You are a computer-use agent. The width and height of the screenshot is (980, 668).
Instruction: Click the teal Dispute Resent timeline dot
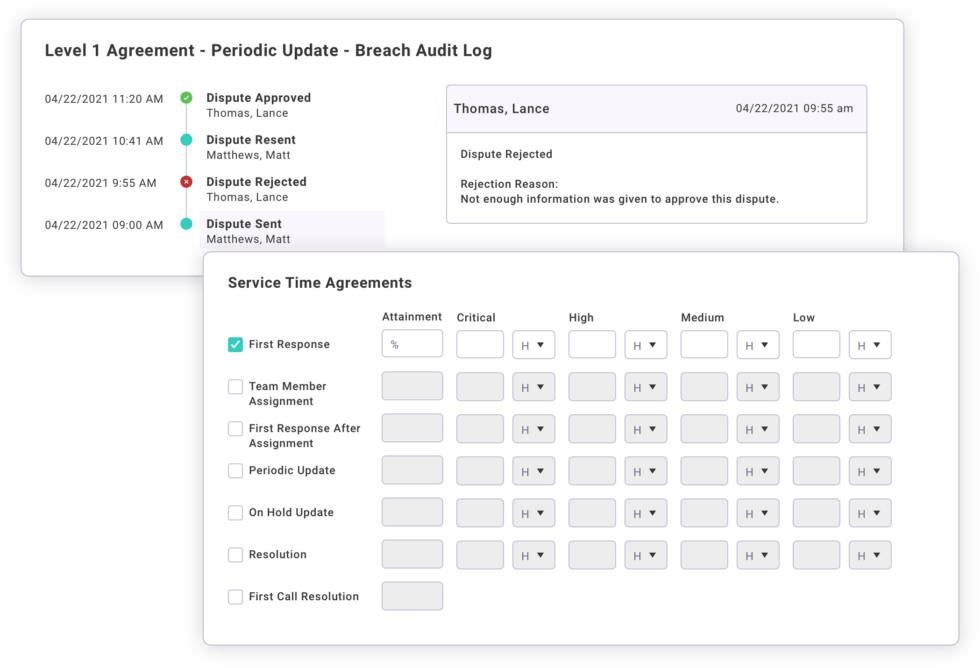tap(186, 139)
